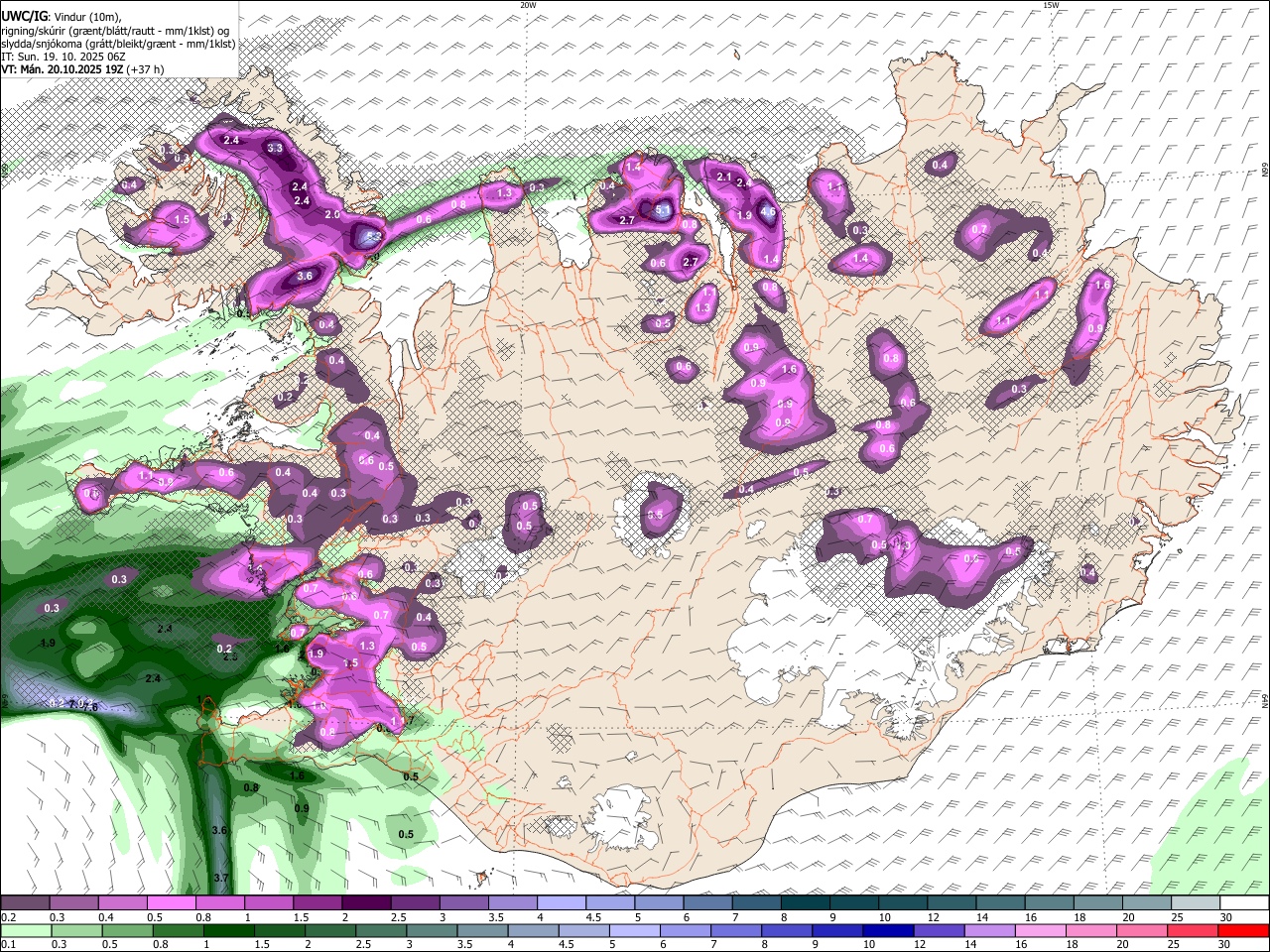
Task: Click the 'rigning/skúrir' legend description line
Action: point(116,30)
